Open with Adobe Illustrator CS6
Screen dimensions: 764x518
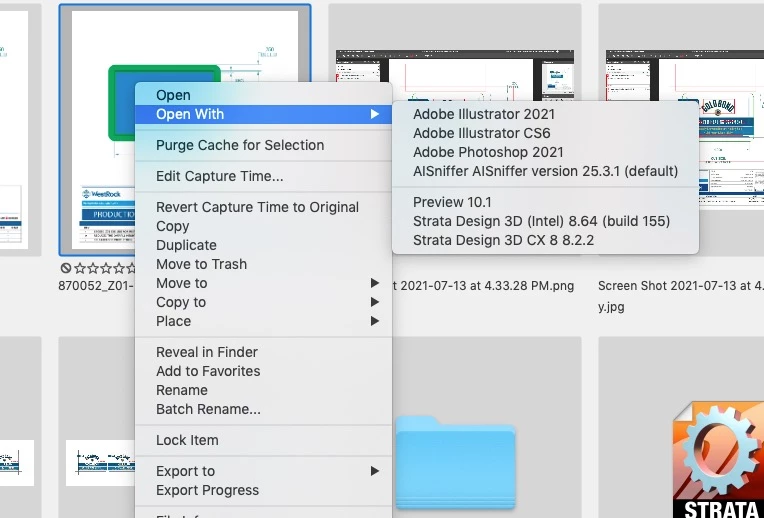point(545,133)
